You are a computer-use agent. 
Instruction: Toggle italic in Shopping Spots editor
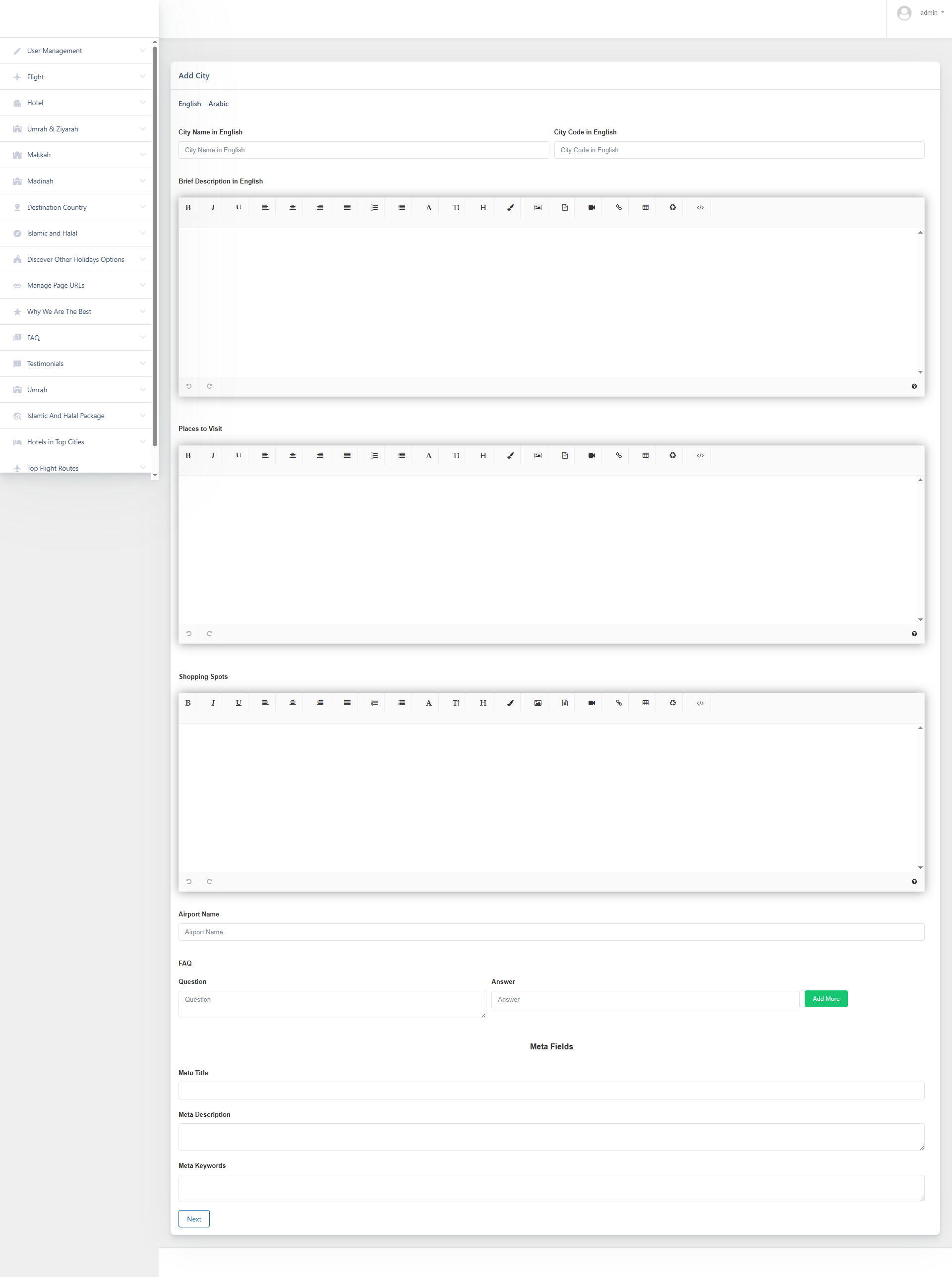point(213,703)
